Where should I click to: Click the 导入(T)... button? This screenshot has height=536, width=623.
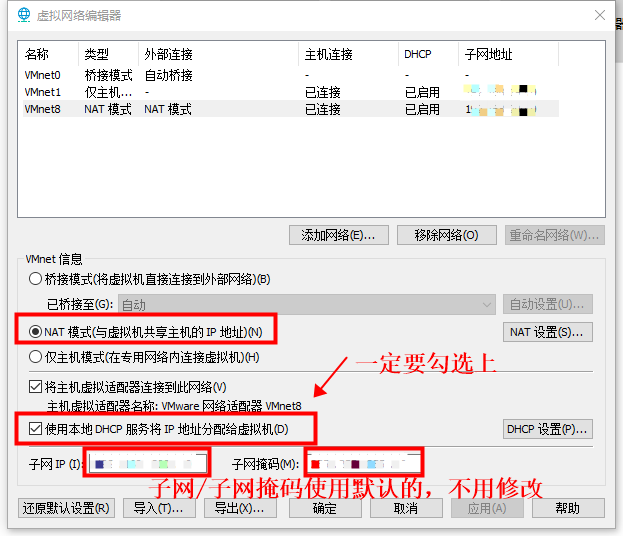159,508
